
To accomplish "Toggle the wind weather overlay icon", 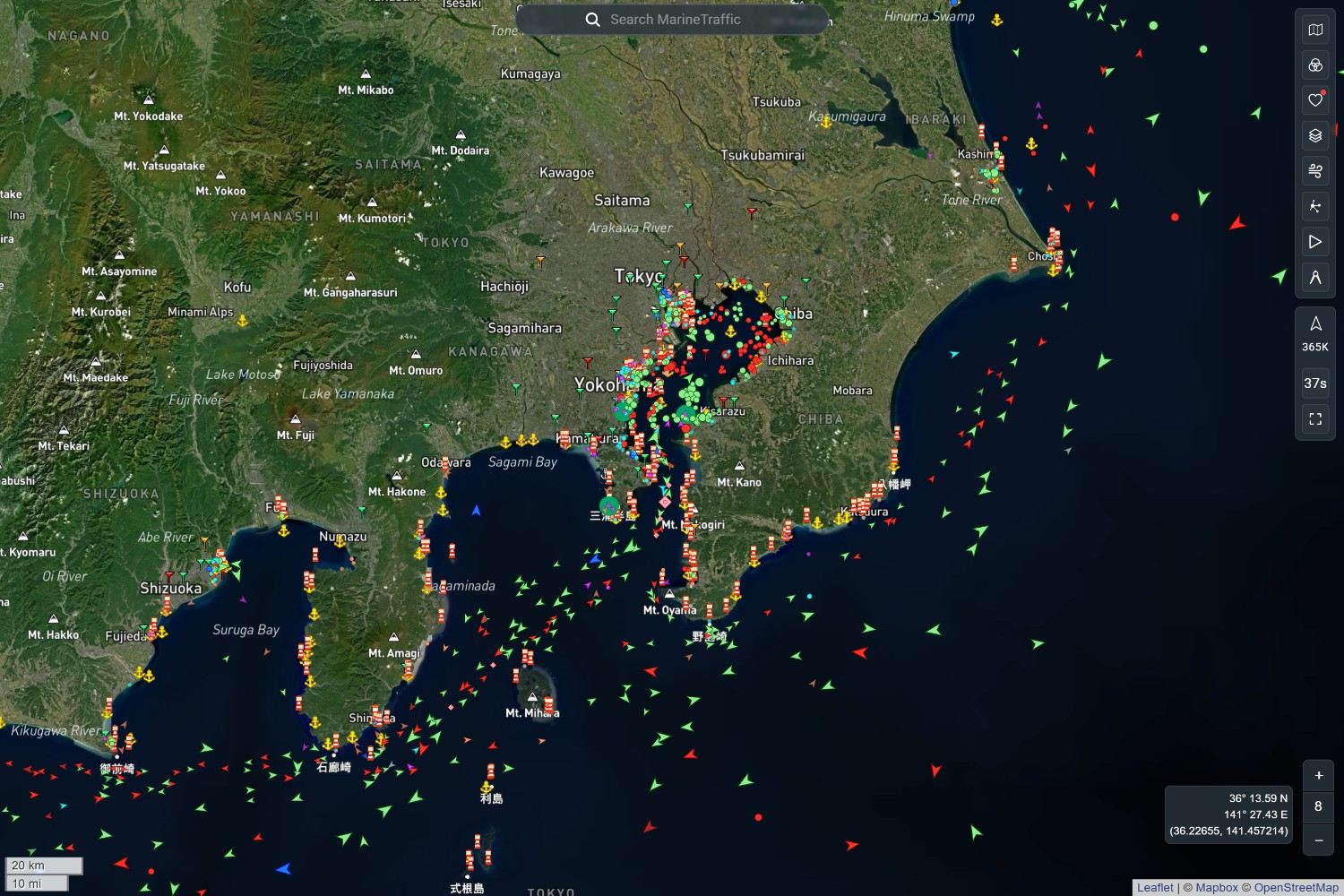I will click(1315, 171).
